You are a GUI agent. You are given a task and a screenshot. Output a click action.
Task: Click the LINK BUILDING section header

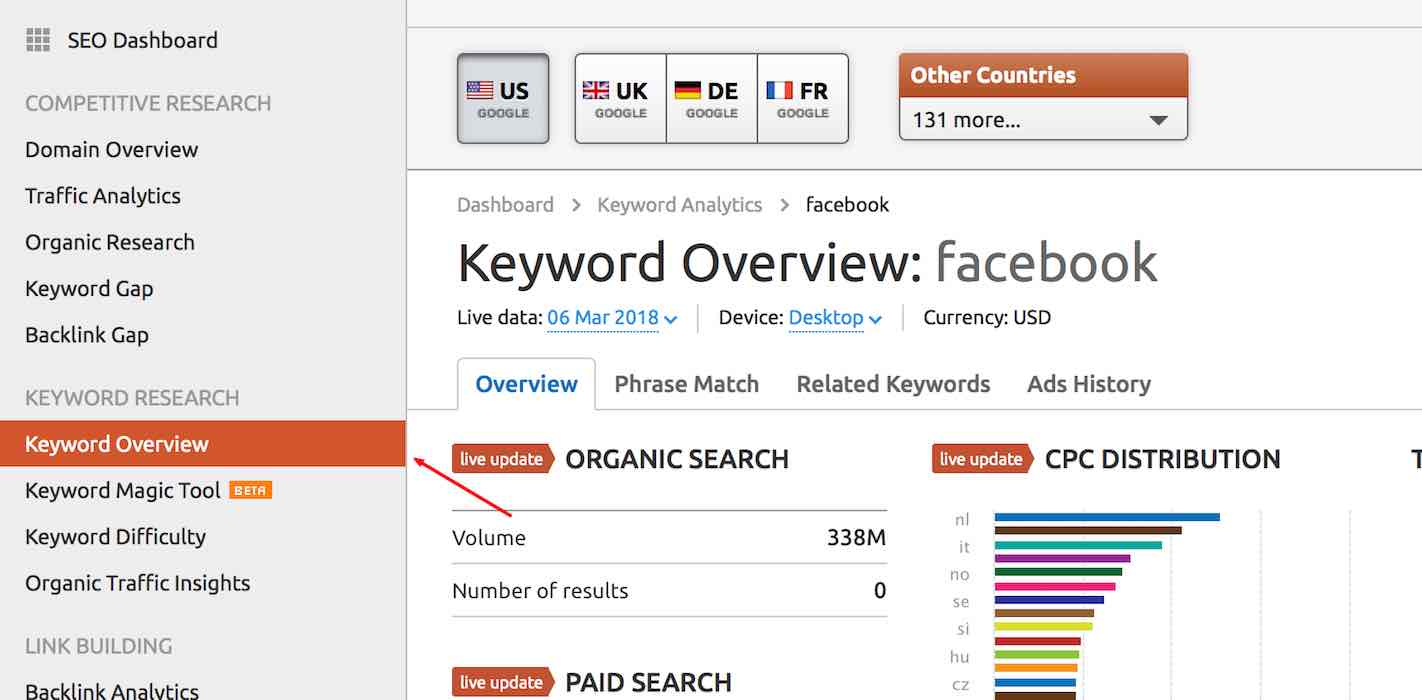coord(99,646)
